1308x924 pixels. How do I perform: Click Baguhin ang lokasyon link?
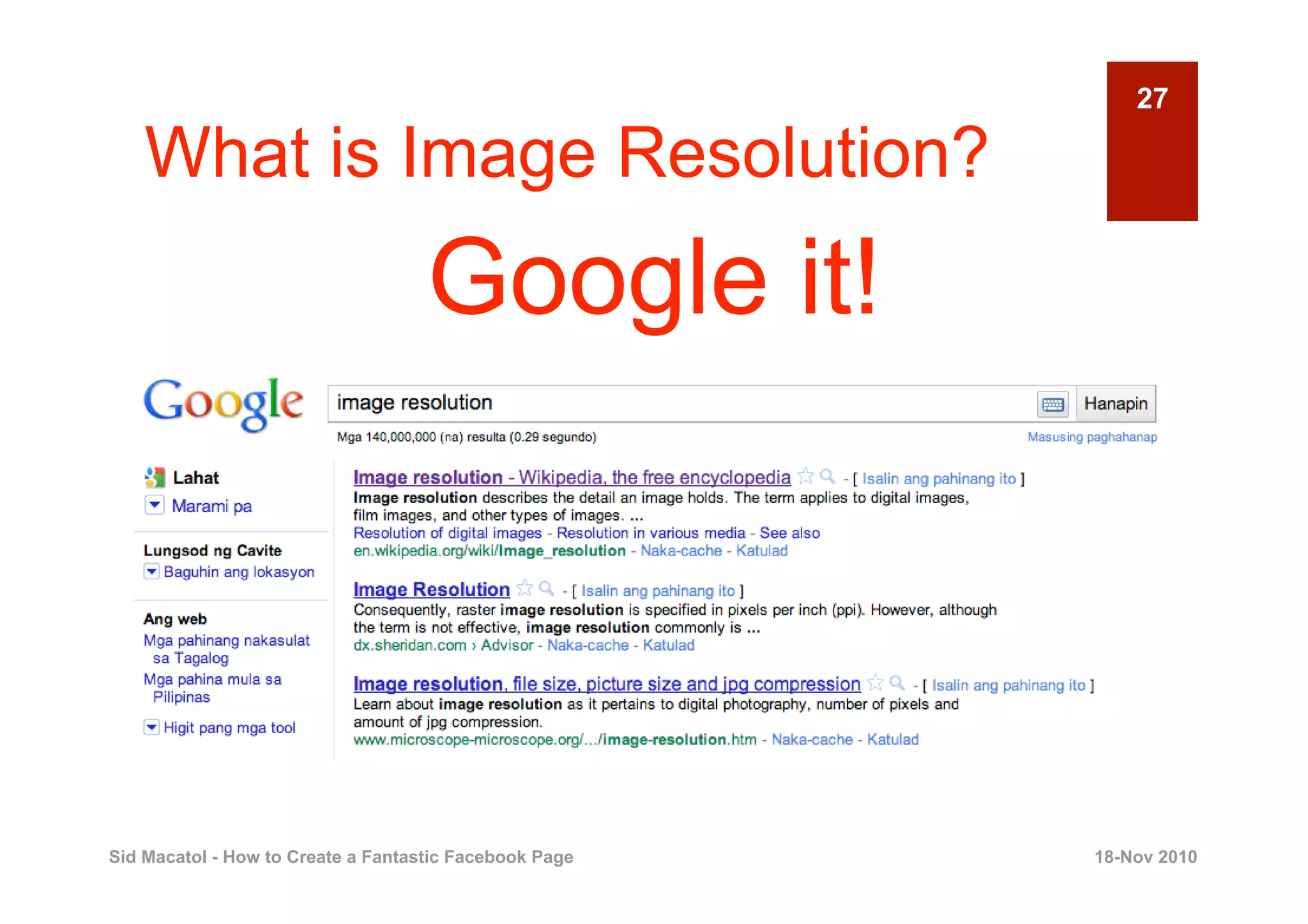coord(239,572)
